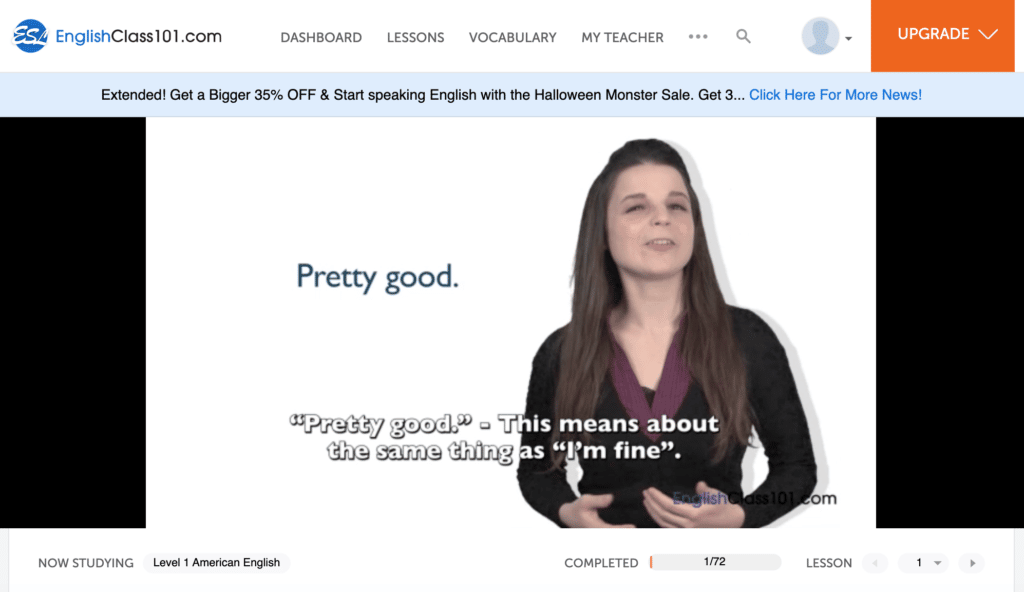Screen dimensions: 1024x592
Task: Click the EnglishClass101.com site name text
Action: coord(138,36)
